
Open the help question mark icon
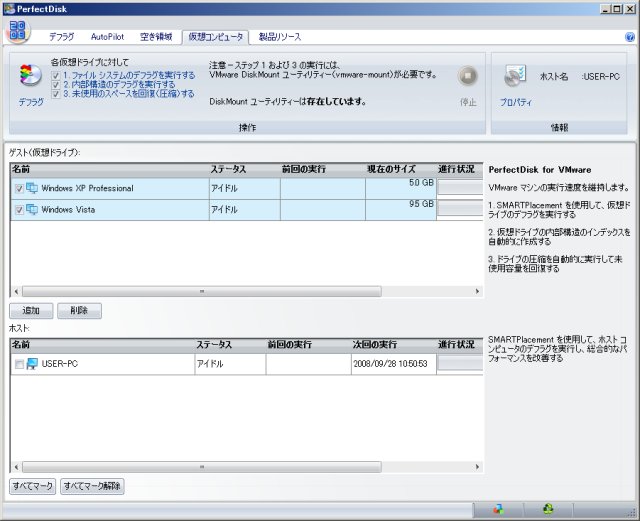tap(630, 37)
